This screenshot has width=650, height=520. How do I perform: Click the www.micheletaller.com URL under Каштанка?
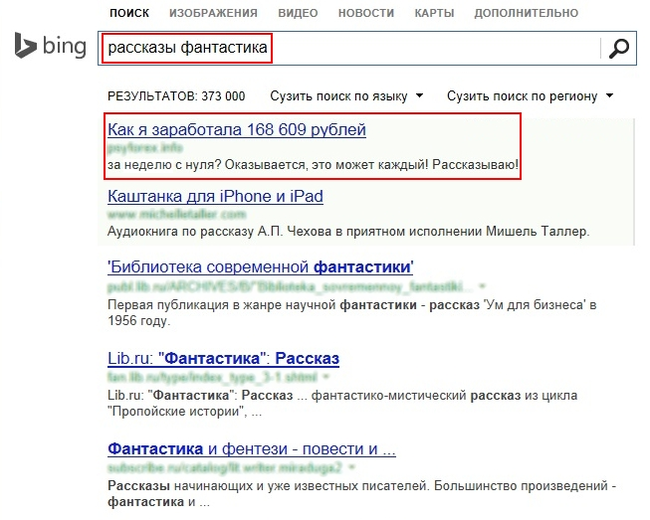pyautogui.click(x=176, y=215)
